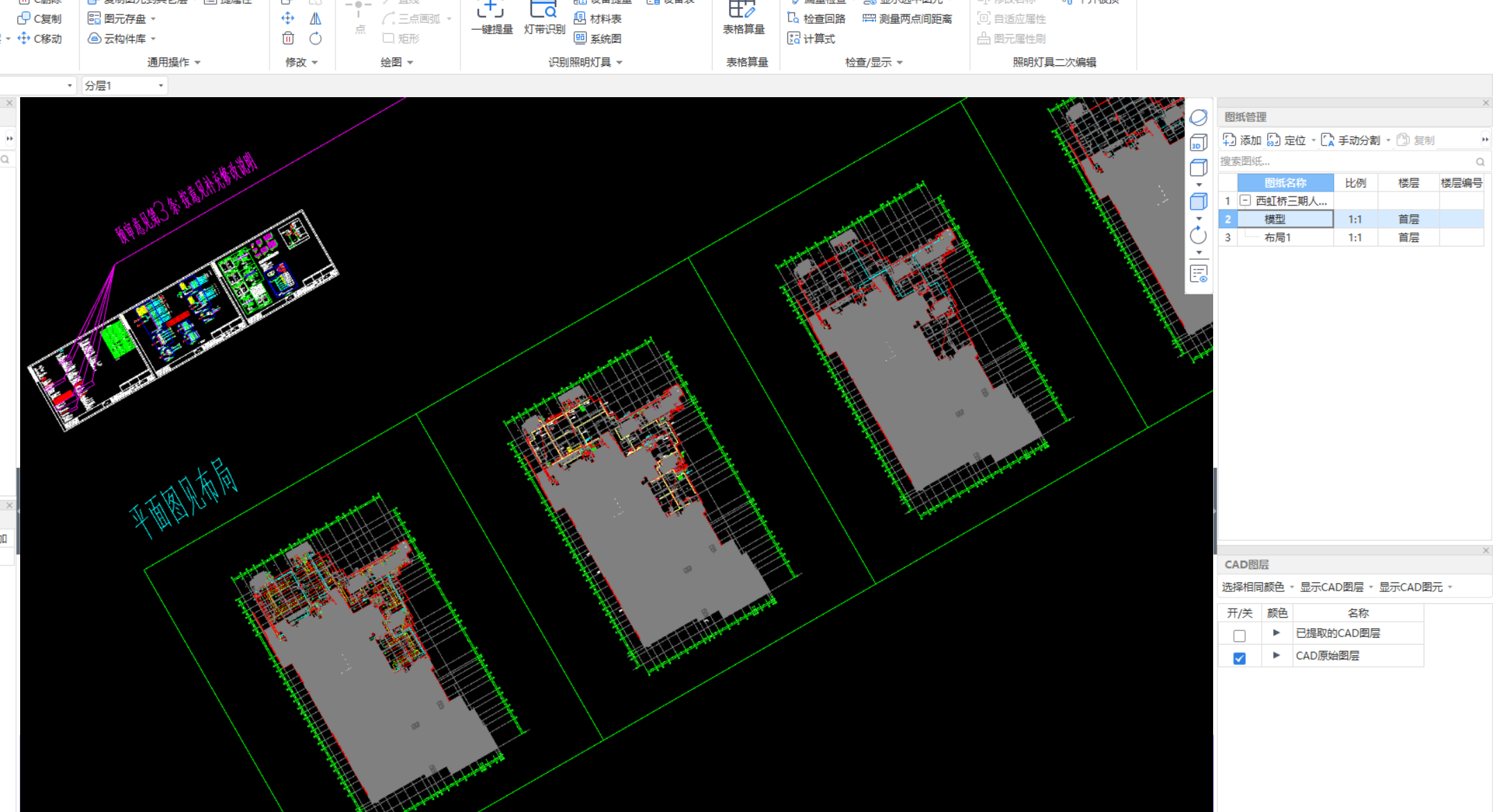Expand the 已提取的CAD图层 row arrow
Image resolution: width=1493 pixels, height=812 pixels.
(x=1276, y=633)
